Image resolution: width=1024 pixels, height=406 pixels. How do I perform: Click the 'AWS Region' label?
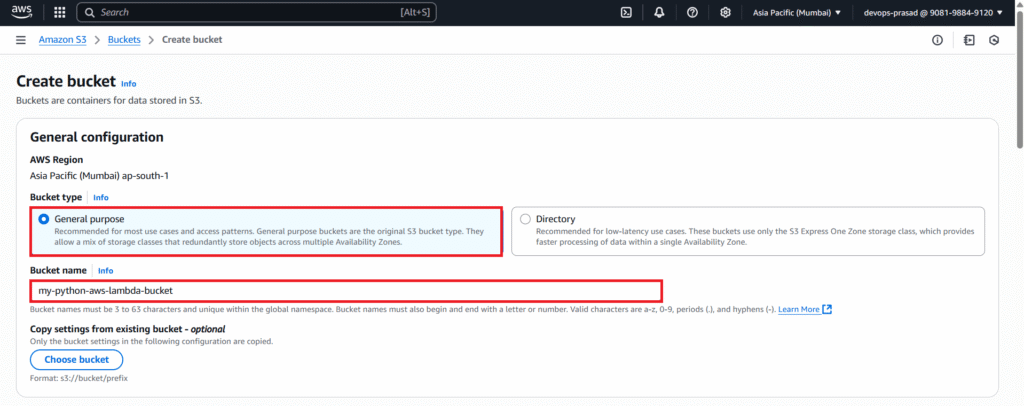57,159
